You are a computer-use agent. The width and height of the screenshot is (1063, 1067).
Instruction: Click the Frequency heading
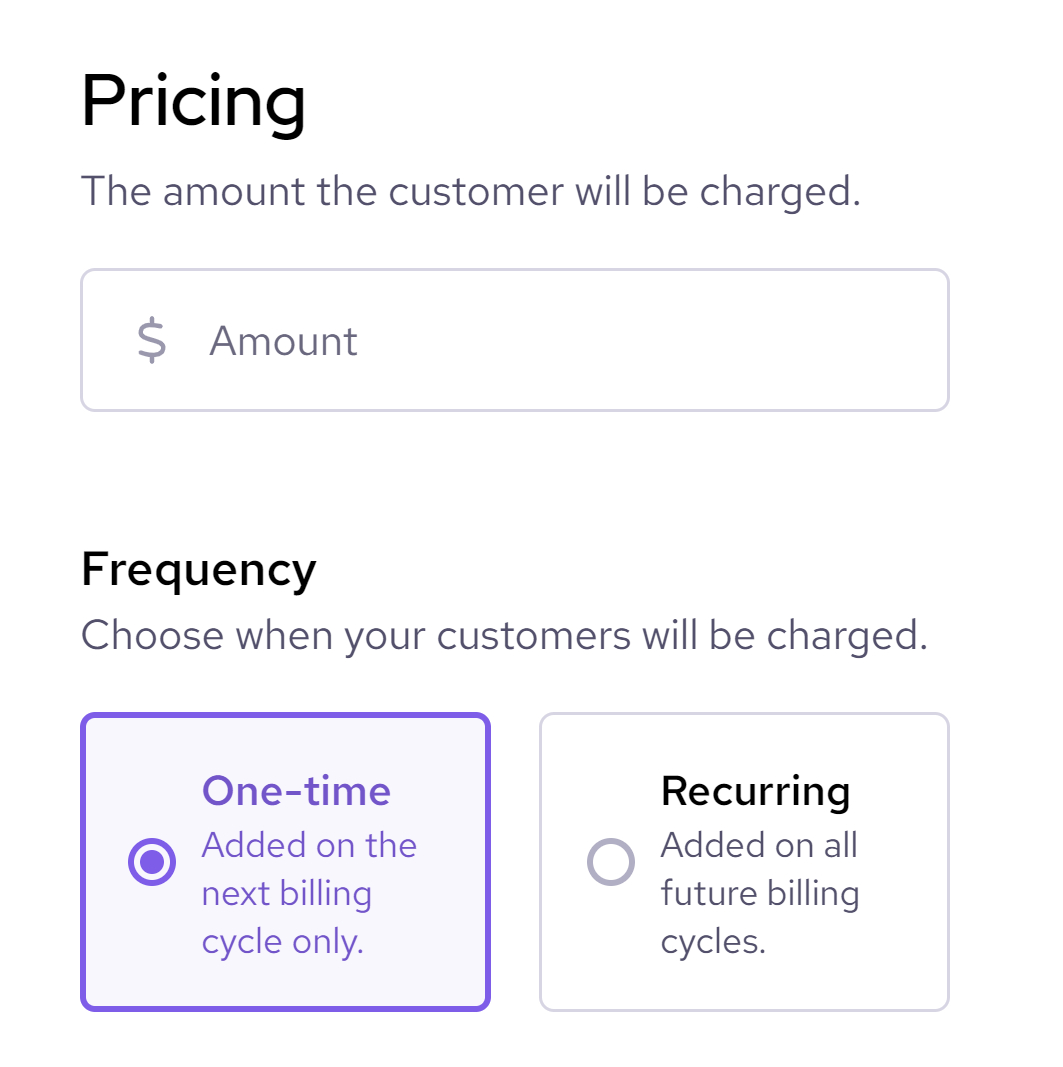pyautogui.click(x=199, y=570)
